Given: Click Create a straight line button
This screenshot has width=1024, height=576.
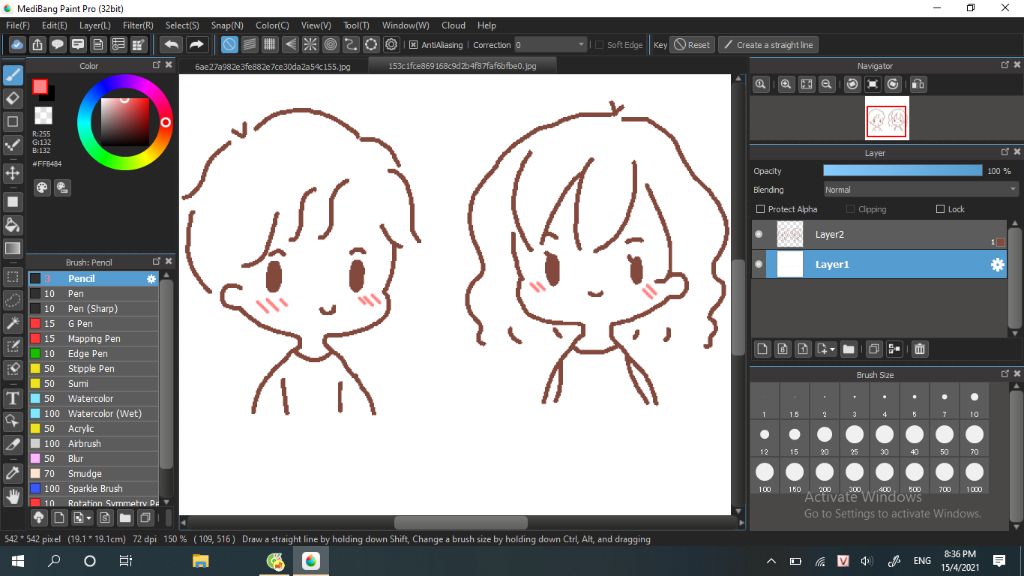Looking at the screenshot, I should tap(769, 45).
